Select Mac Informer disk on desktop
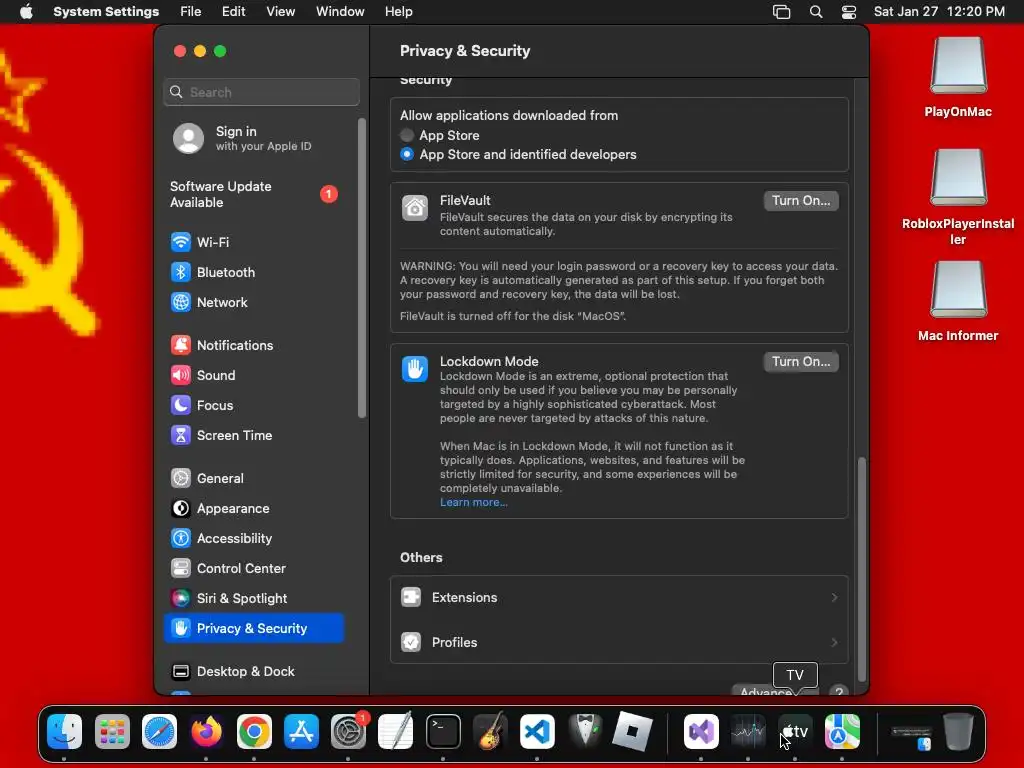Image resolution: width=1024 pixels, height=768 pixels. point(958,300)
